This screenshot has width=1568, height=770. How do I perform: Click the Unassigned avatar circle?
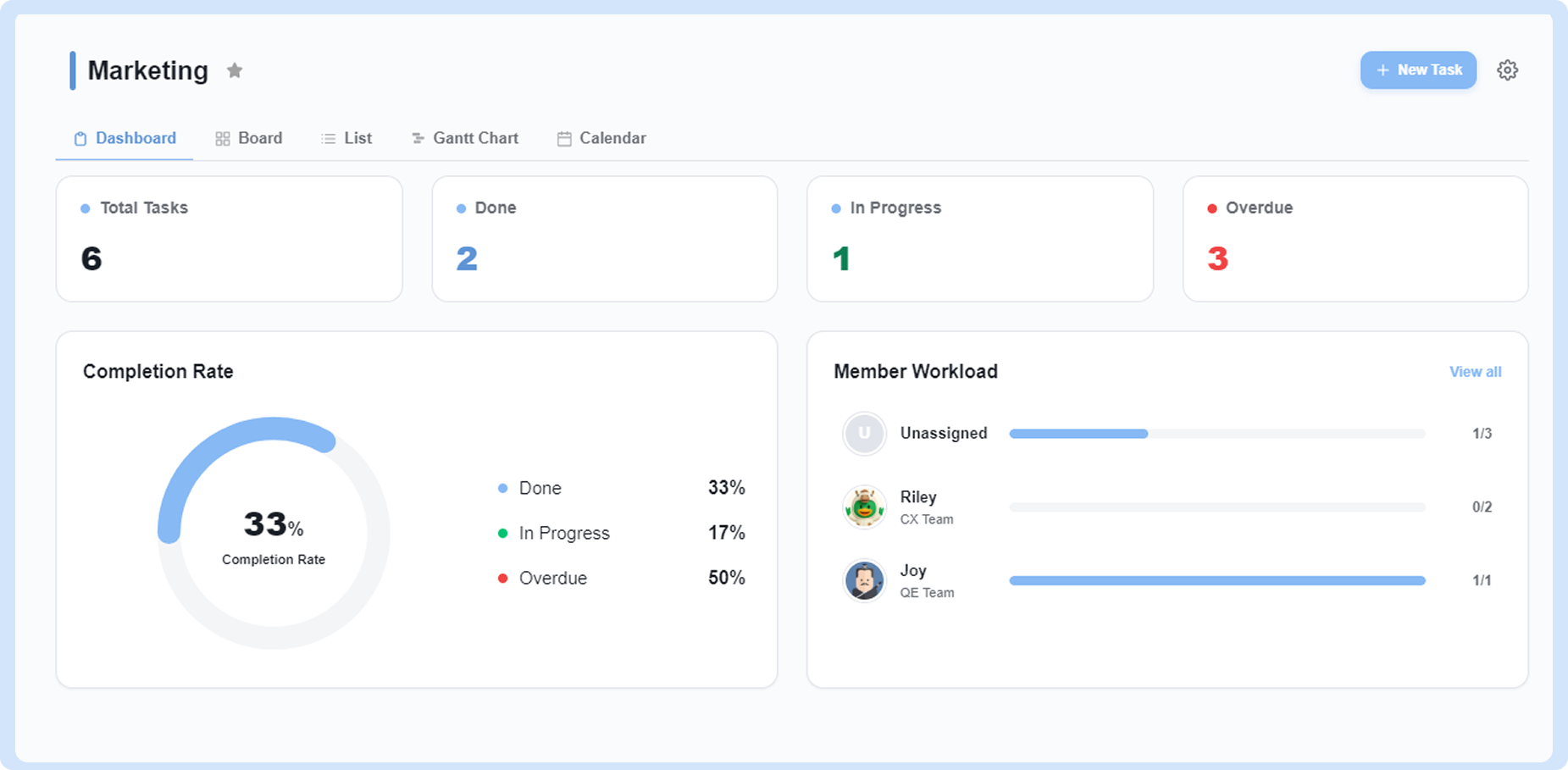point(864,434)
